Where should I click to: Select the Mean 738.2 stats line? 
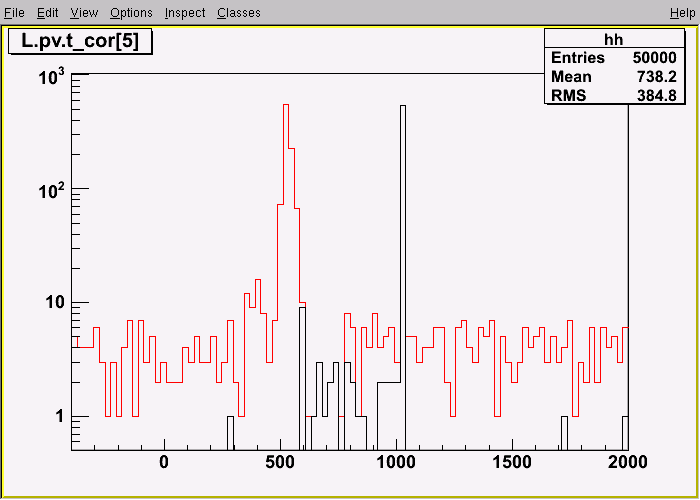pyautogui.click(x=614, y=77)
